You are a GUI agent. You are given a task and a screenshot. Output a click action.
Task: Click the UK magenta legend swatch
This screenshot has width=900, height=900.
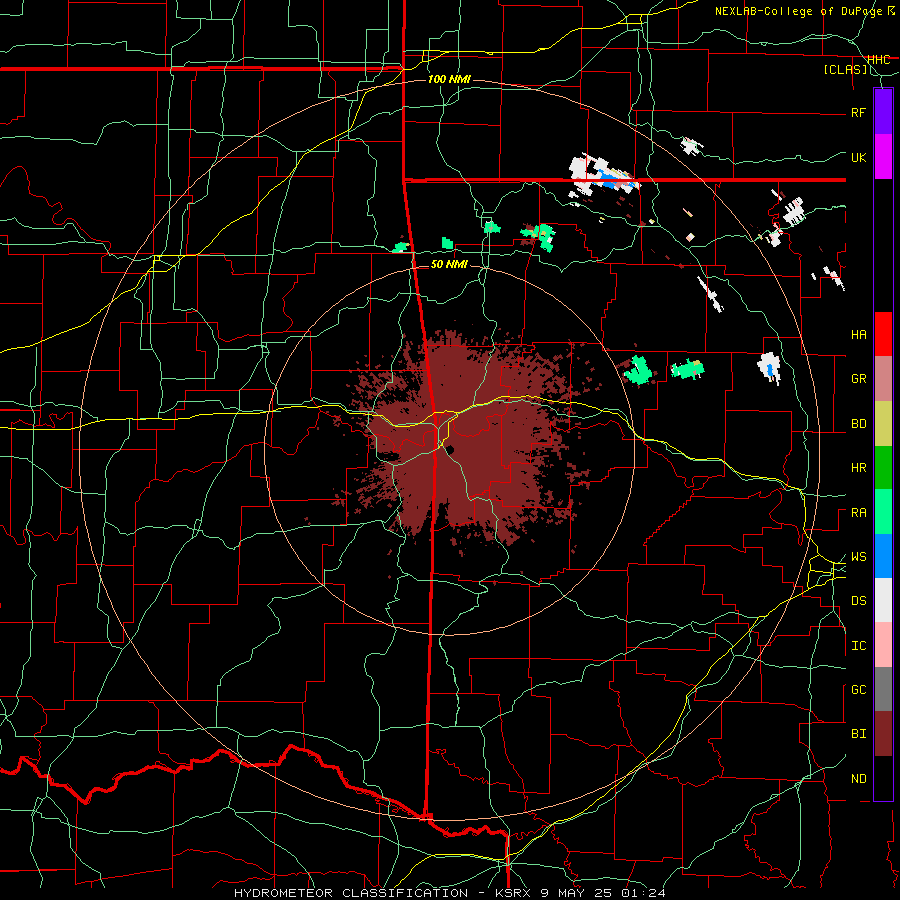(x=883, y=157)
